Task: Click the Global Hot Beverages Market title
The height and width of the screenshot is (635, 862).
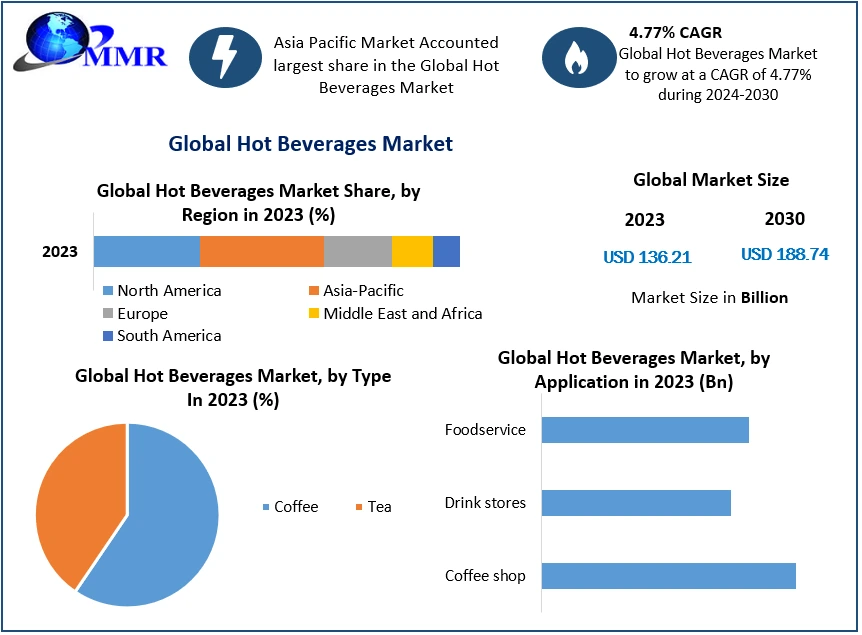Action: coord(310,144)
